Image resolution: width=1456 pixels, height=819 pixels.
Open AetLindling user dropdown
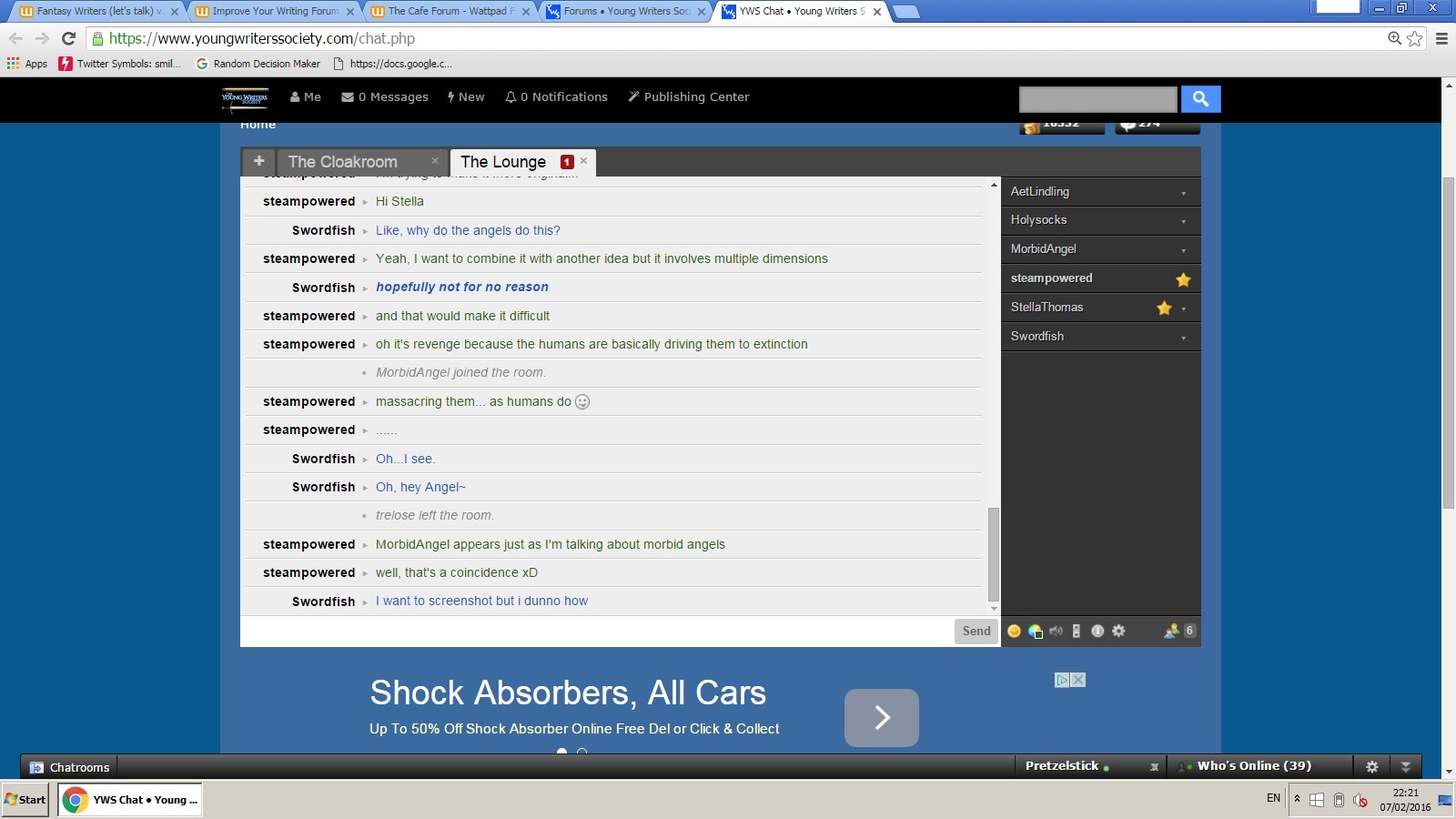pos(1183,193)
